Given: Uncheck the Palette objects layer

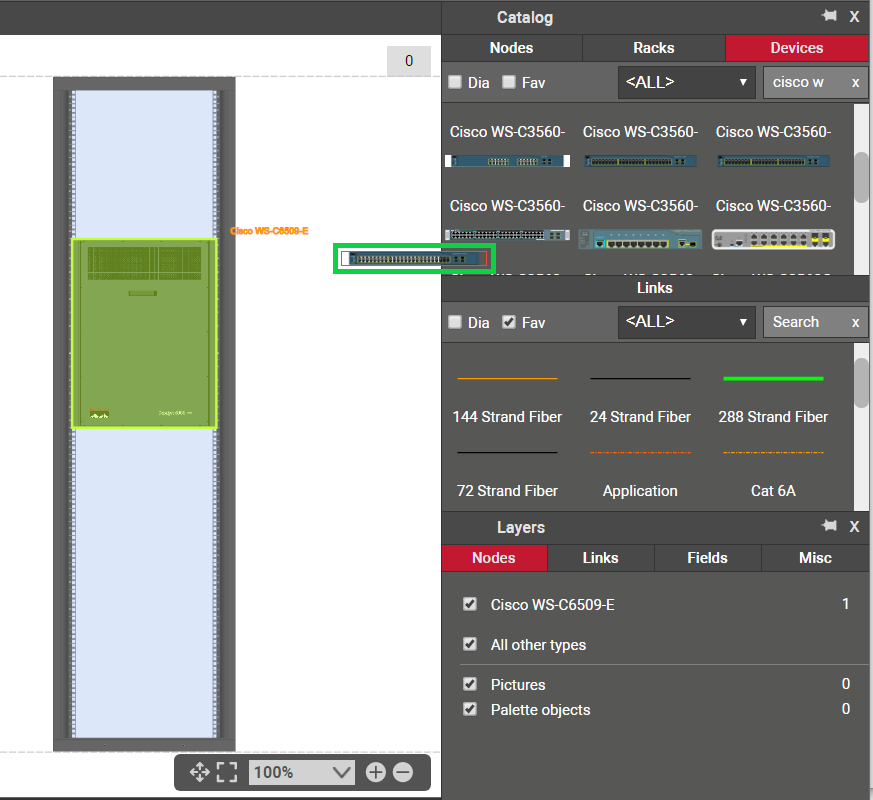Looking at the screenshot, I should point(470,709).
